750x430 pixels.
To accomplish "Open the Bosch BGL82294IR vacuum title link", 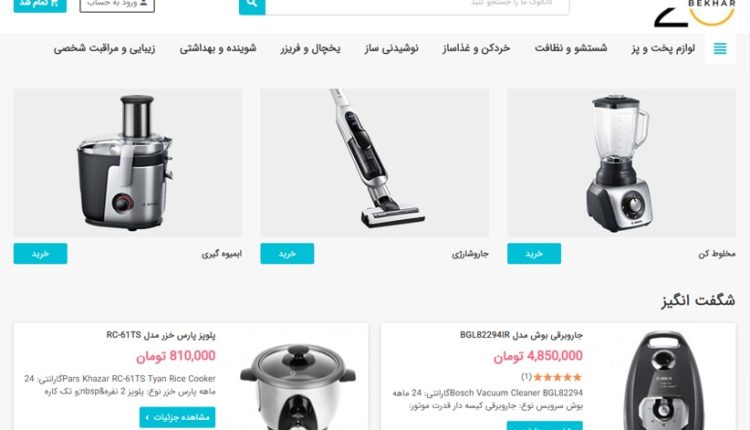I will coord(521,335).
